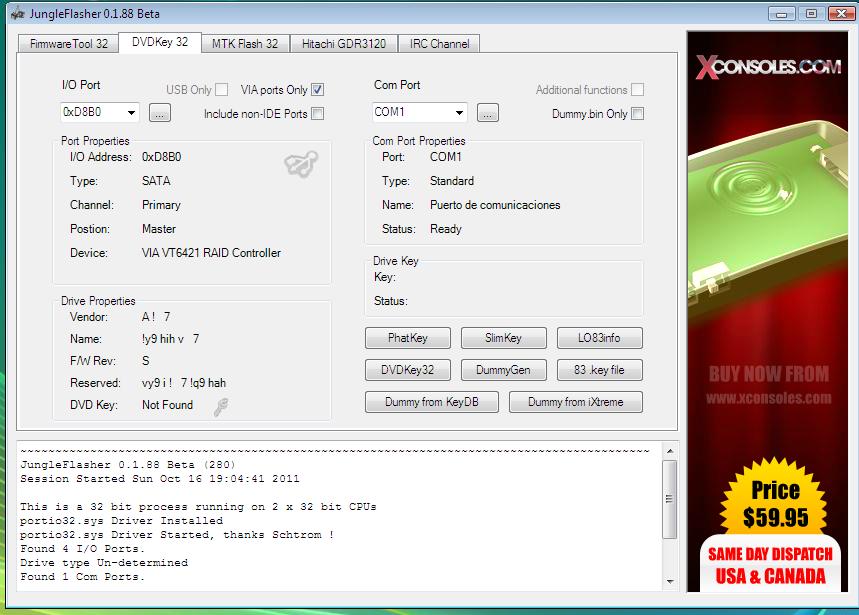Click the SlimKey button
Viewport: 859px width, 615px height.
[x=503, y=338]
